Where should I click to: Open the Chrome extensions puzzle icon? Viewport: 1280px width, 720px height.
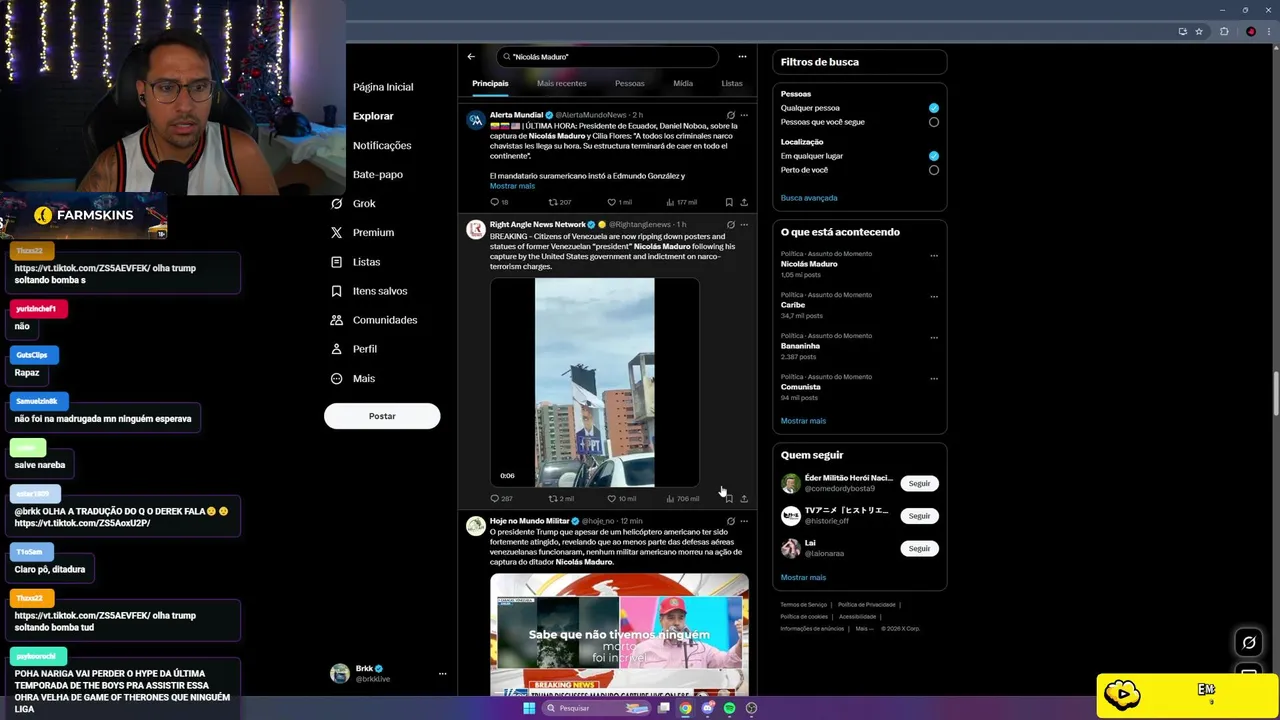point(1224,31)
